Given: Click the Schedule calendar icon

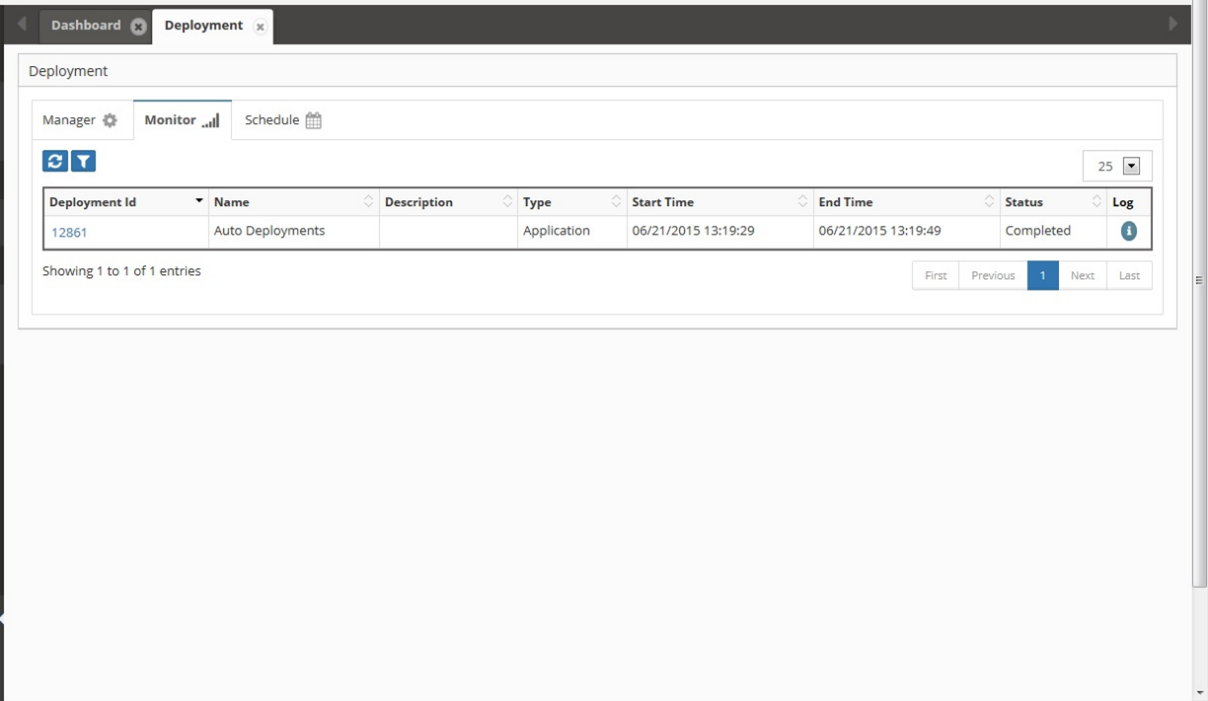Looking at the screenshot, I should pyautogui.click(x=315, y=119).
